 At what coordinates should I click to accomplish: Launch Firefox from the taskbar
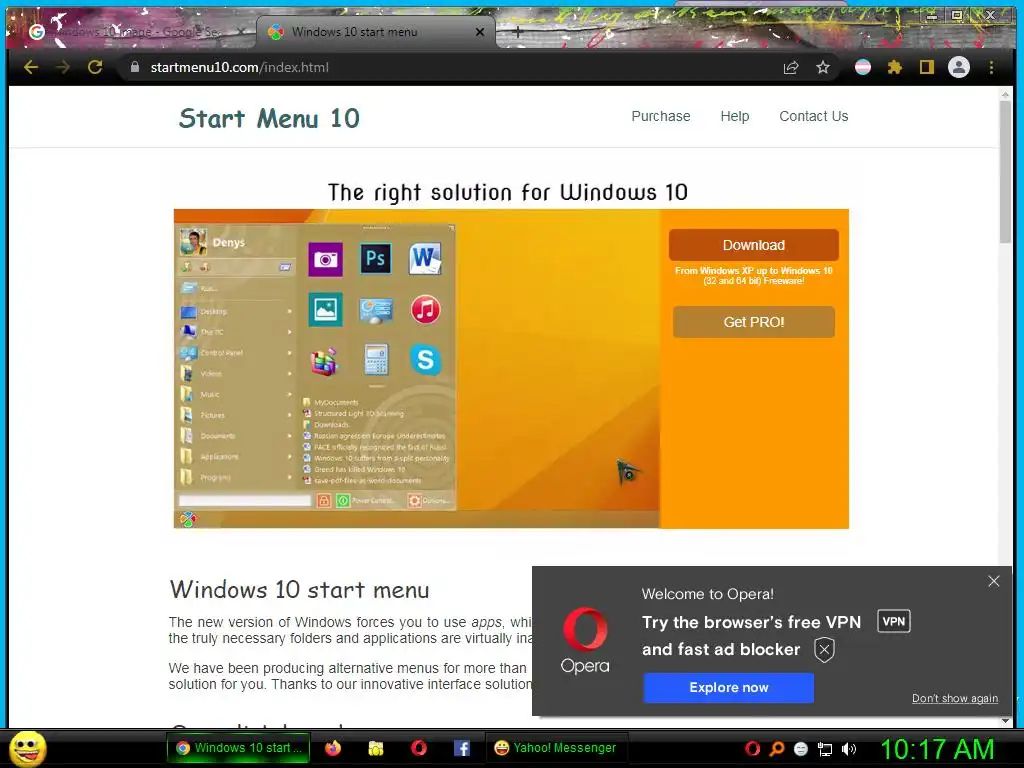[333, 748]
